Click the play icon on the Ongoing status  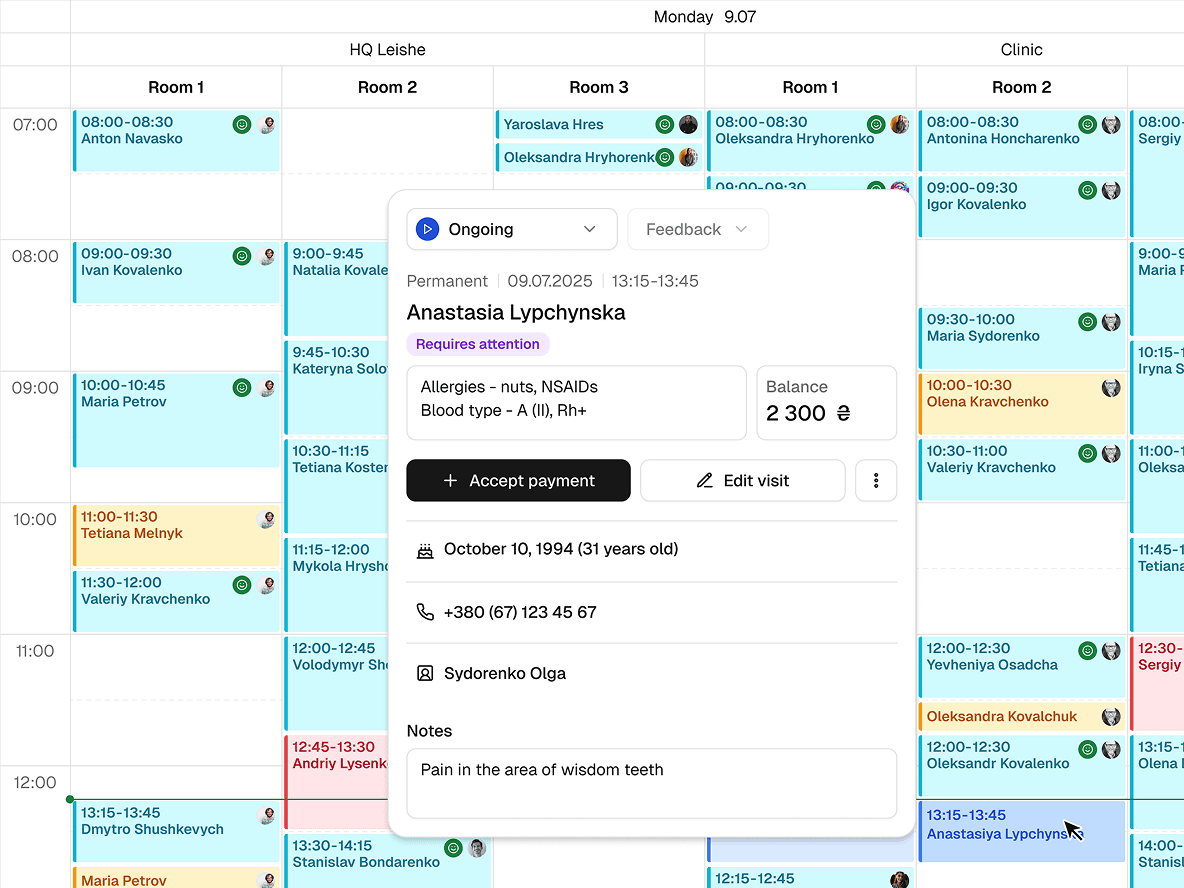coord(427,228)
